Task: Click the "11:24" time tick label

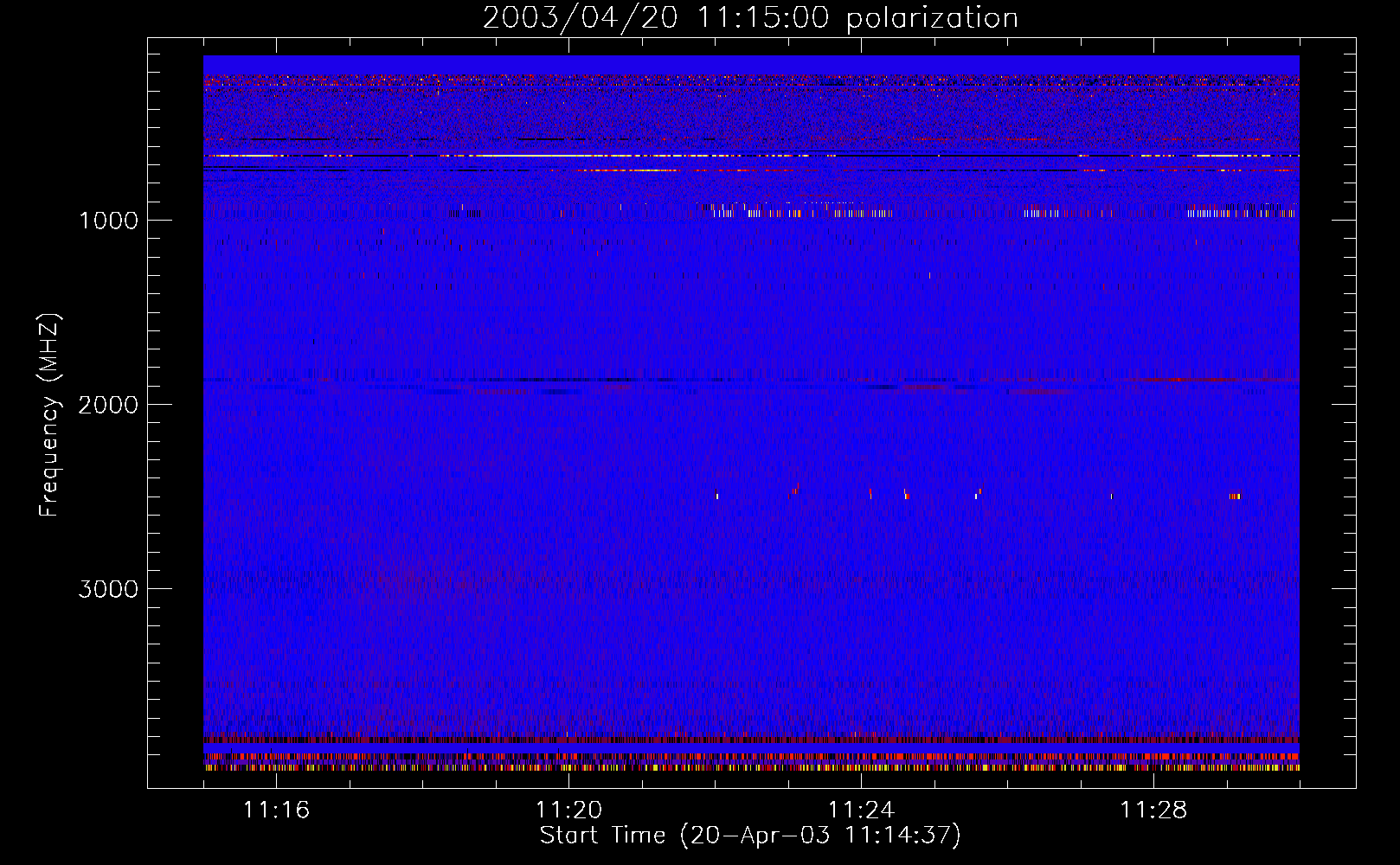Action: (x=861, y=811)
